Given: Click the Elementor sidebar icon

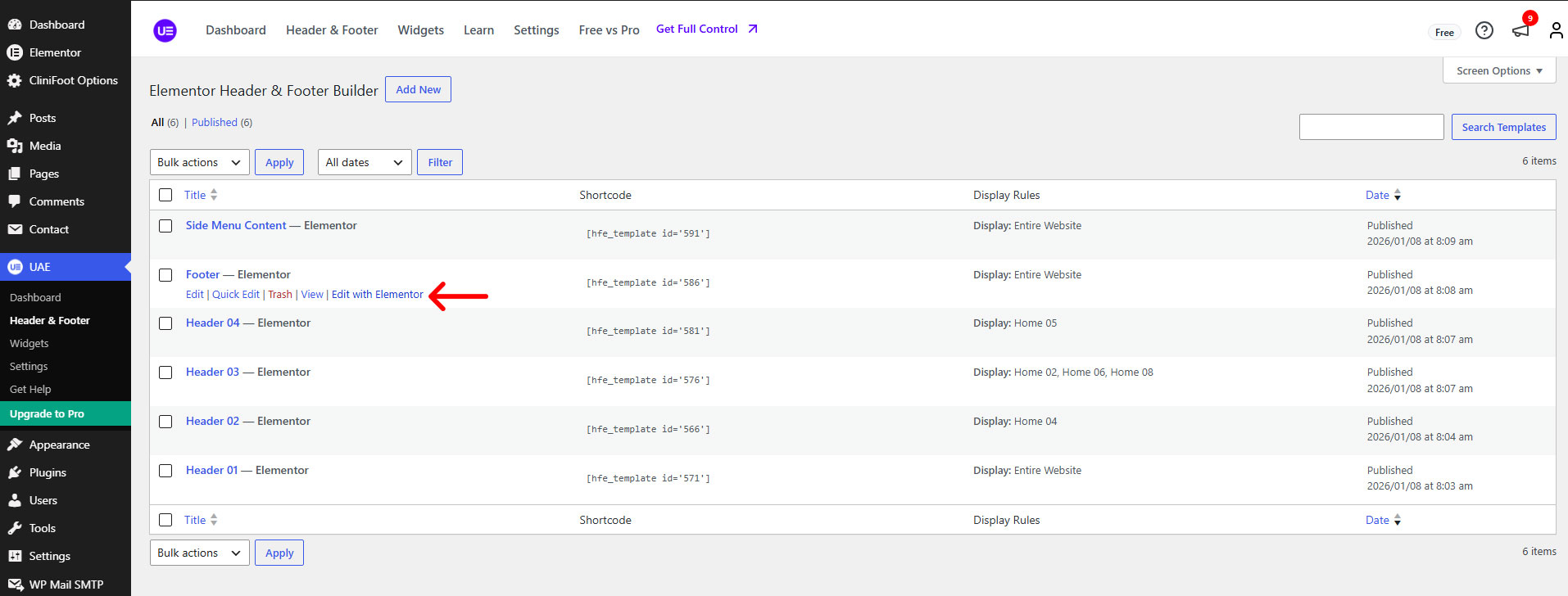Looking at the screenshot, I should [15, 52].
